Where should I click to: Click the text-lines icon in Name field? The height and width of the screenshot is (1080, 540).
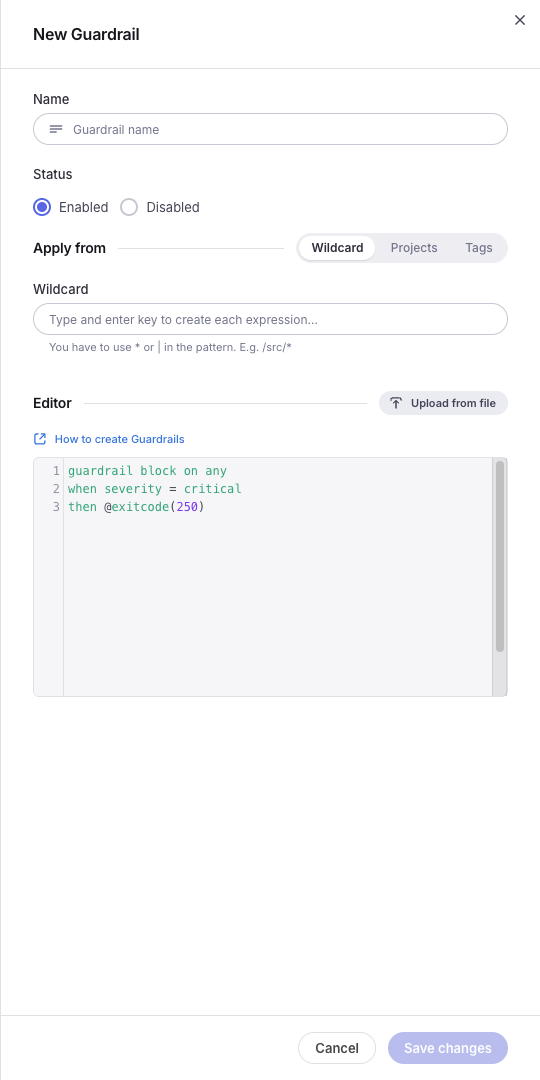pos(56,129)
